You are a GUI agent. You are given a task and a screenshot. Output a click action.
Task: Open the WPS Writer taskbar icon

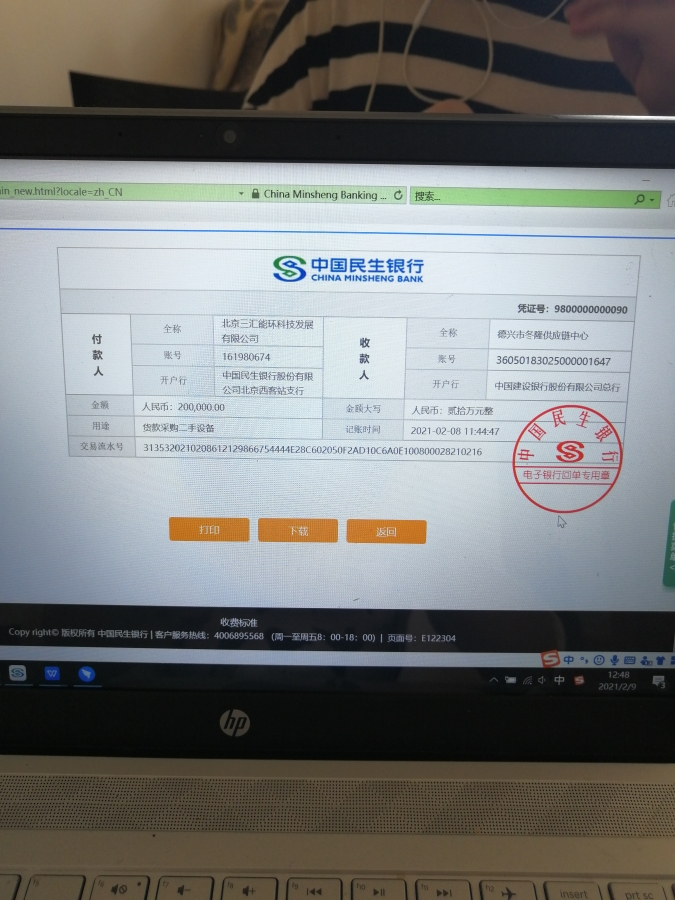[x=52, y=673]
